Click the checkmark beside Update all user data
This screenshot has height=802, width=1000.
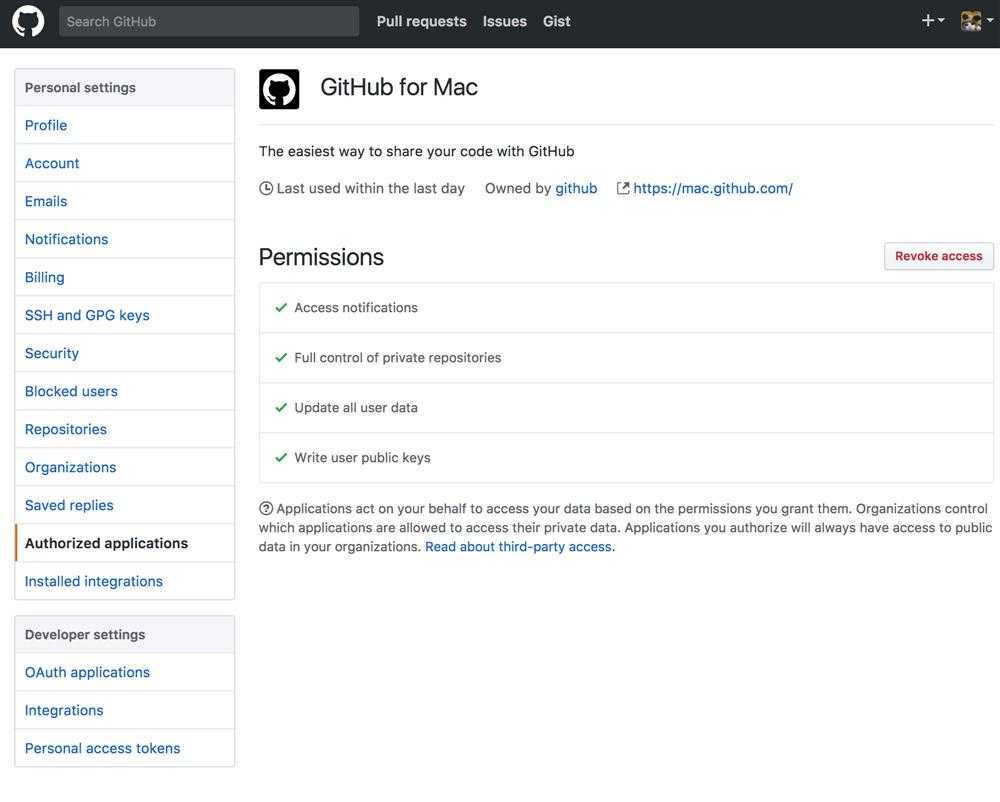(x=281, y=407)
